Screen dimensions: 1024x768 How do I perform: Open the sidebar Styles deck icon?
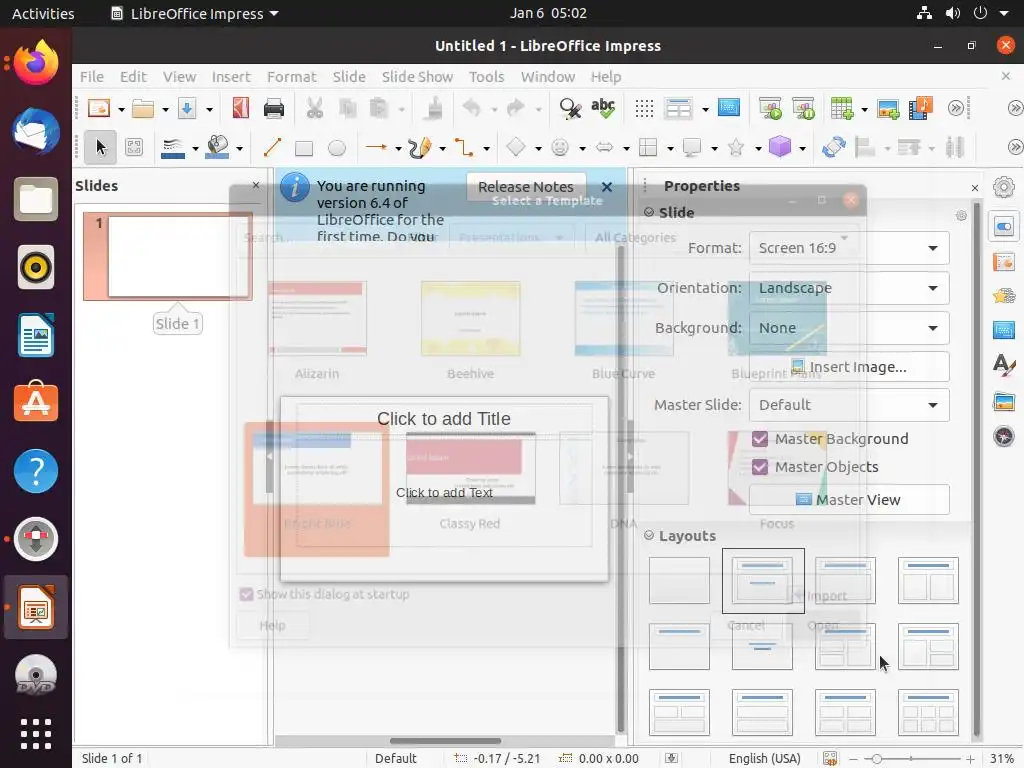tap(1004, 364)
